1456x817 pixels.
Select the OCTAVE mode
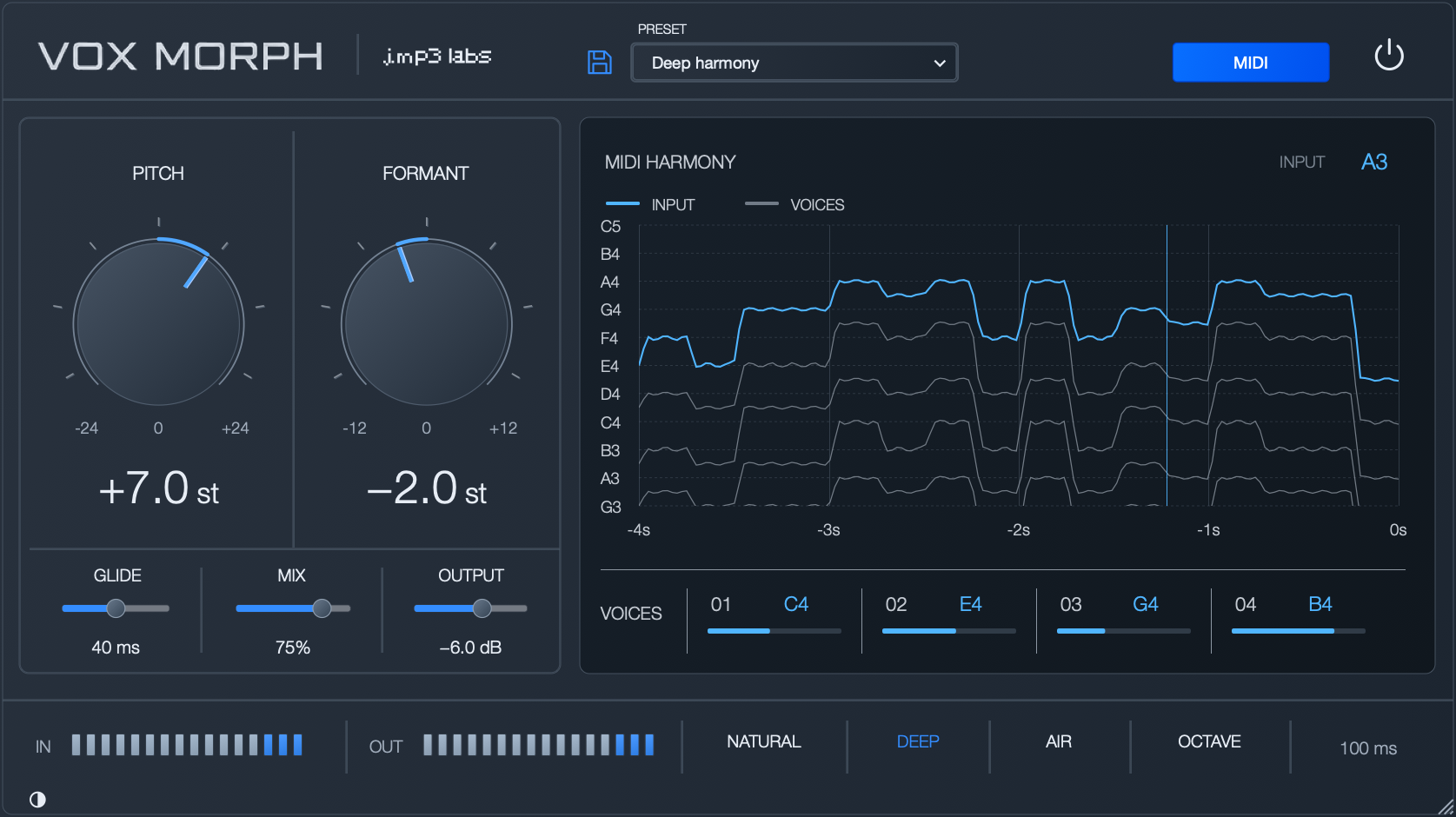(1209, 741)
